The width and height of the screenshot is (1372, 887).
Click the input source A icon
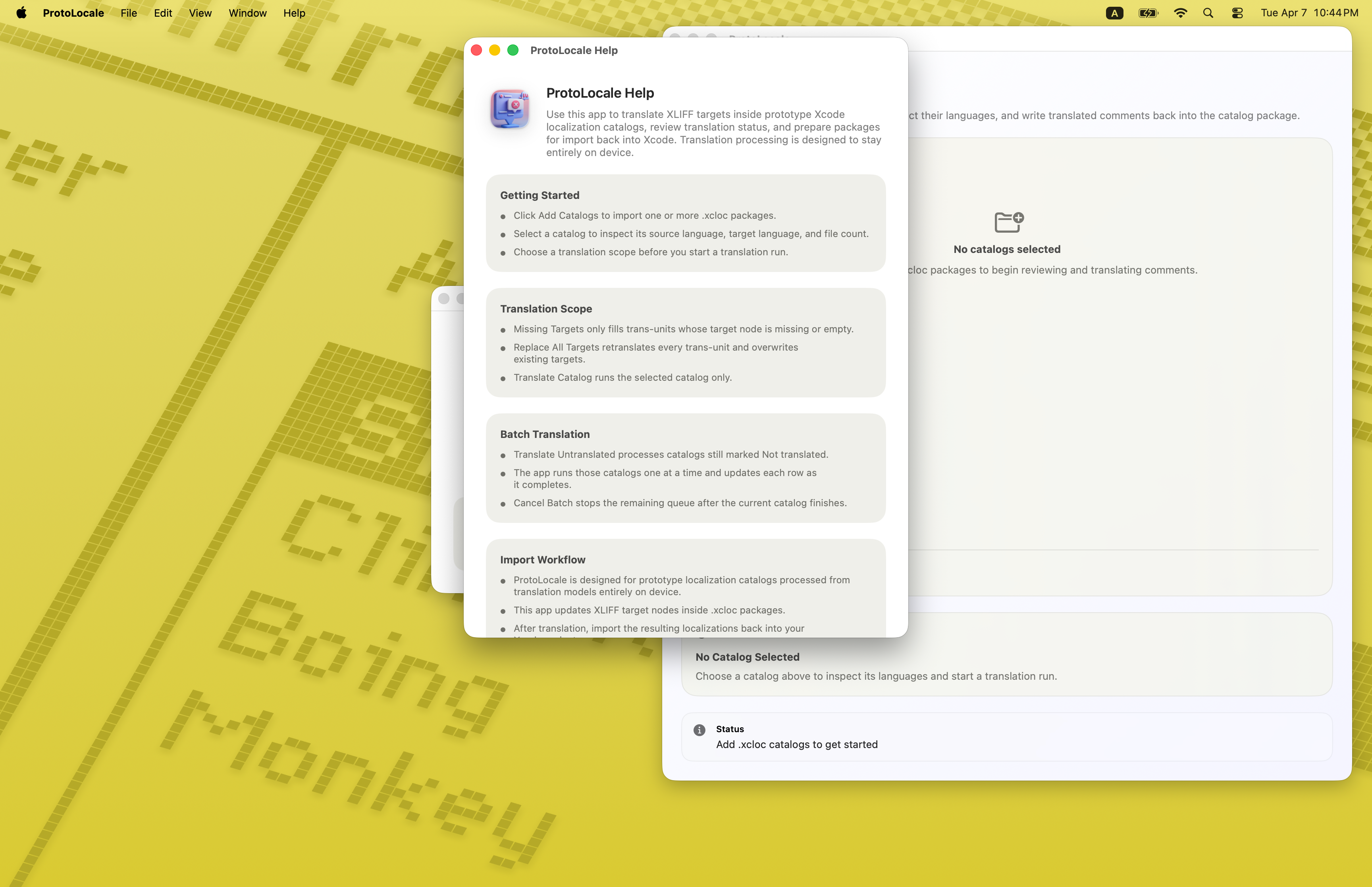[1114, 13]
